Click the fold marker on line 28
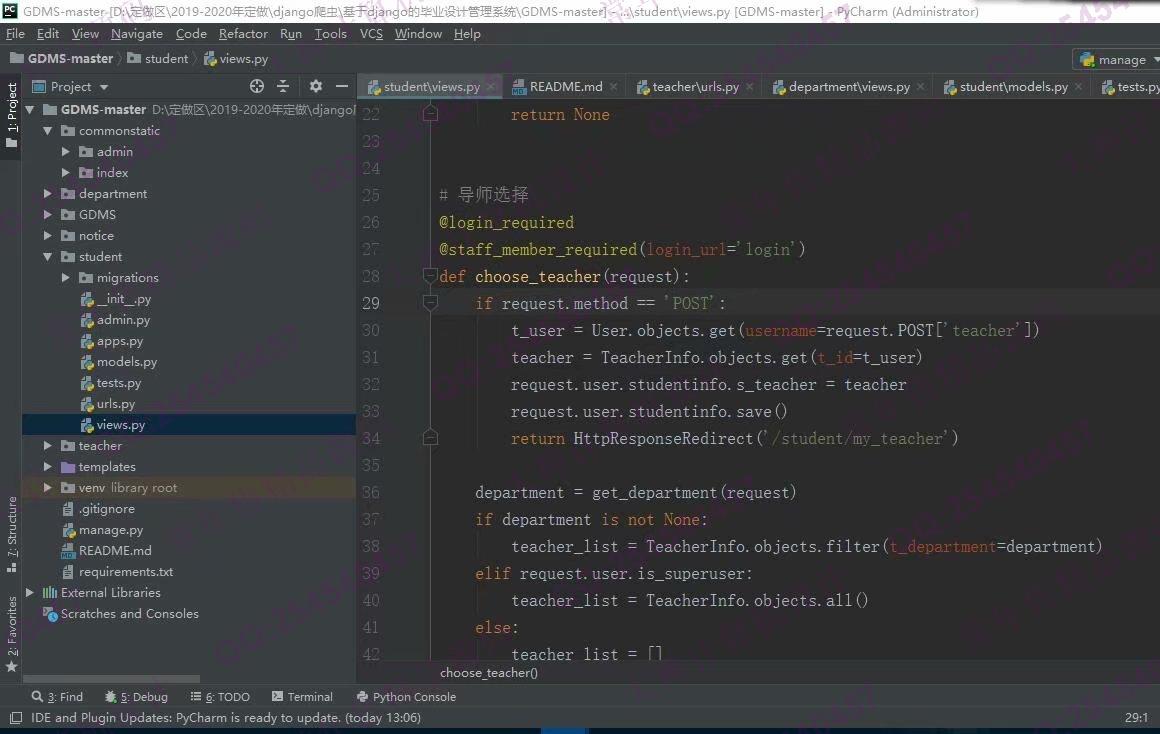Screen dimensions: 1160x734 point(430,276)
